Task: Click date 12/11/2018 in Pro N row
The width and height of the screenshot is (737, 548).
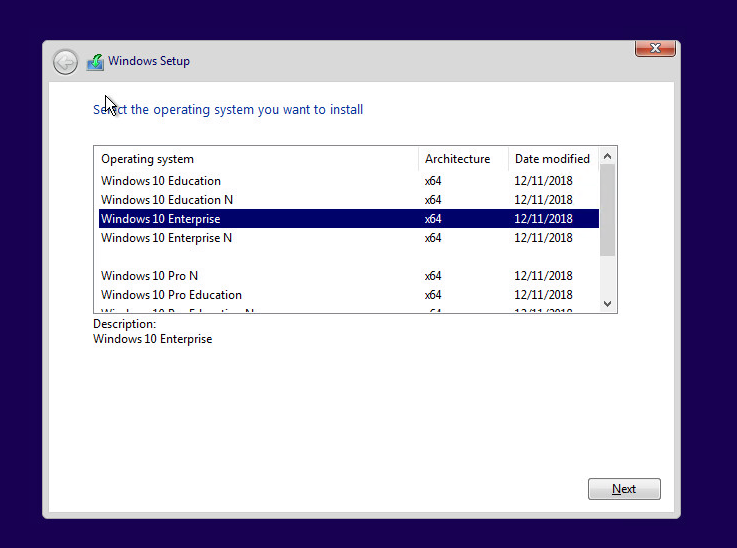Action: [x=543, y=276]
